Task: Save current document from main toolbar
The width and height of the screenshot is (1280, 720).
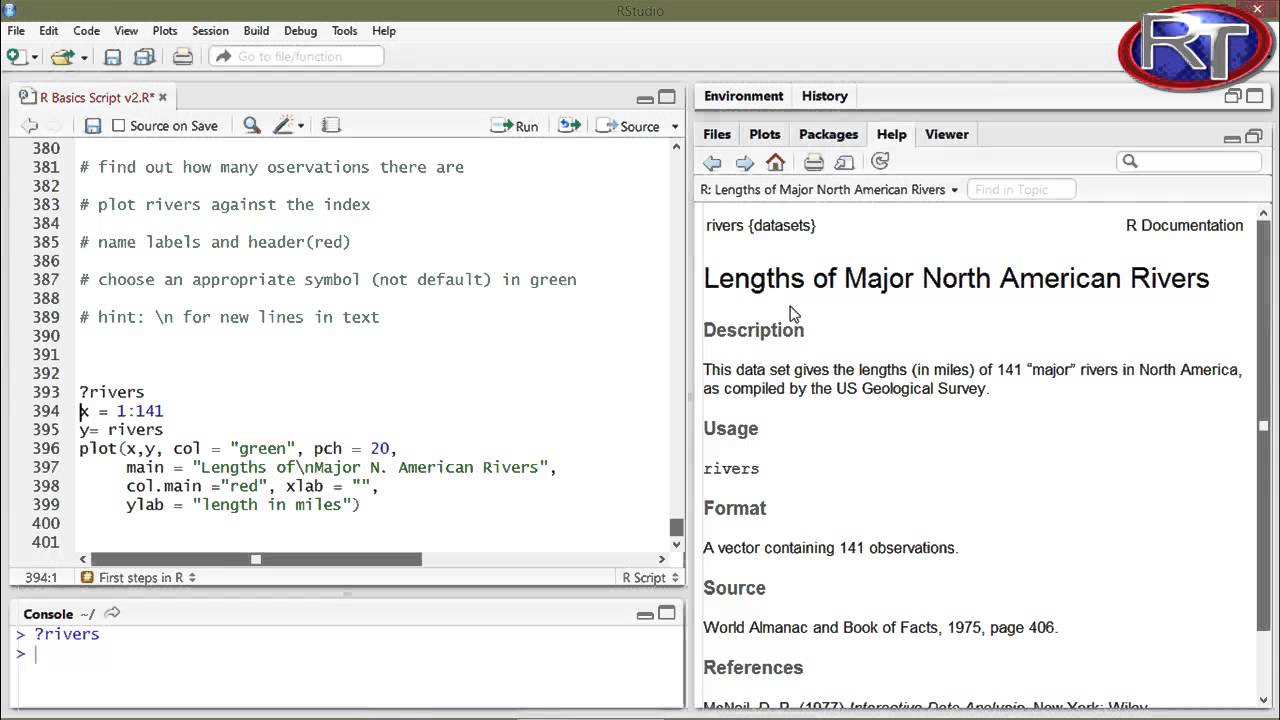Action: point(113,57)
